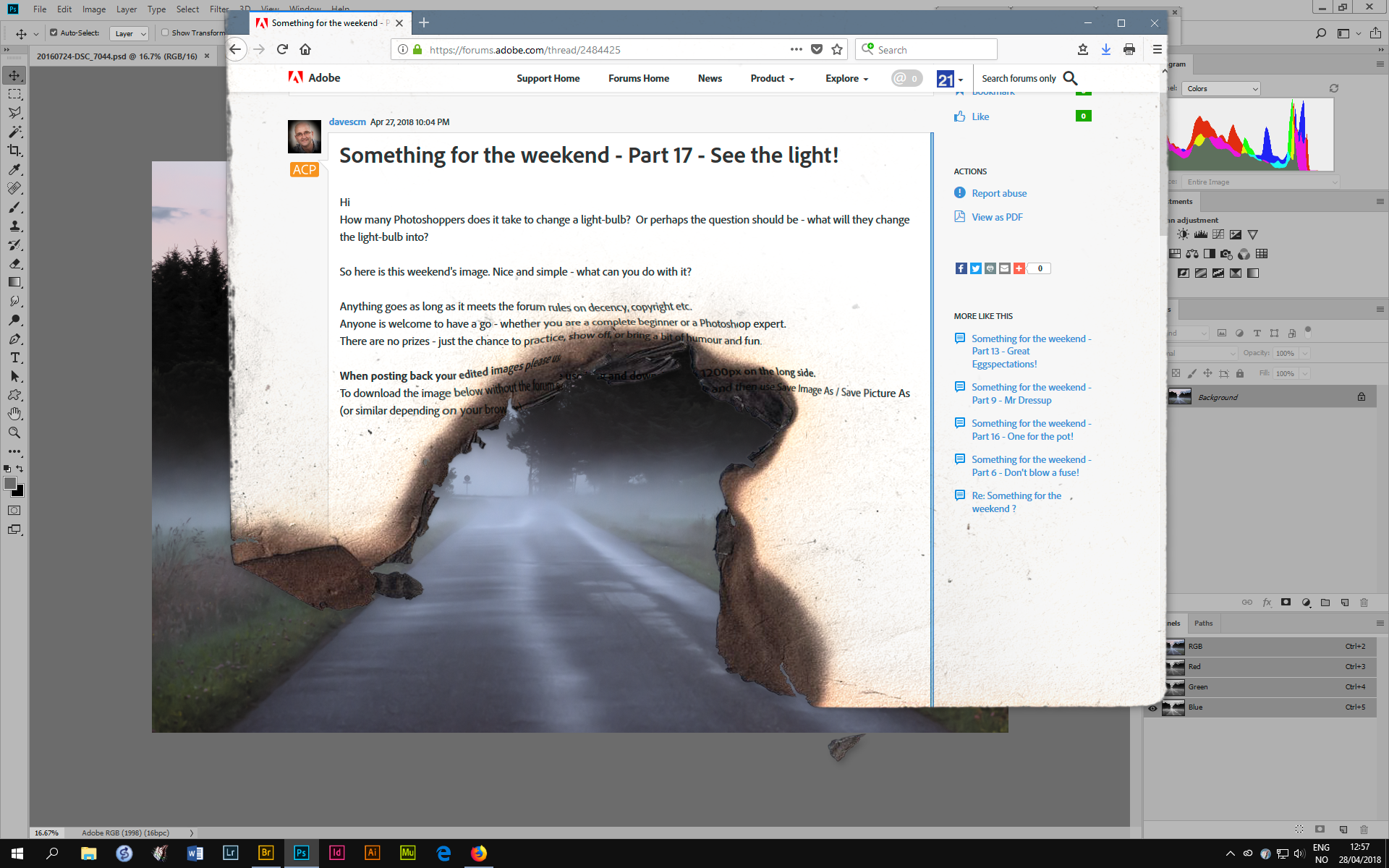Click View as PDF link

[997, 217]
